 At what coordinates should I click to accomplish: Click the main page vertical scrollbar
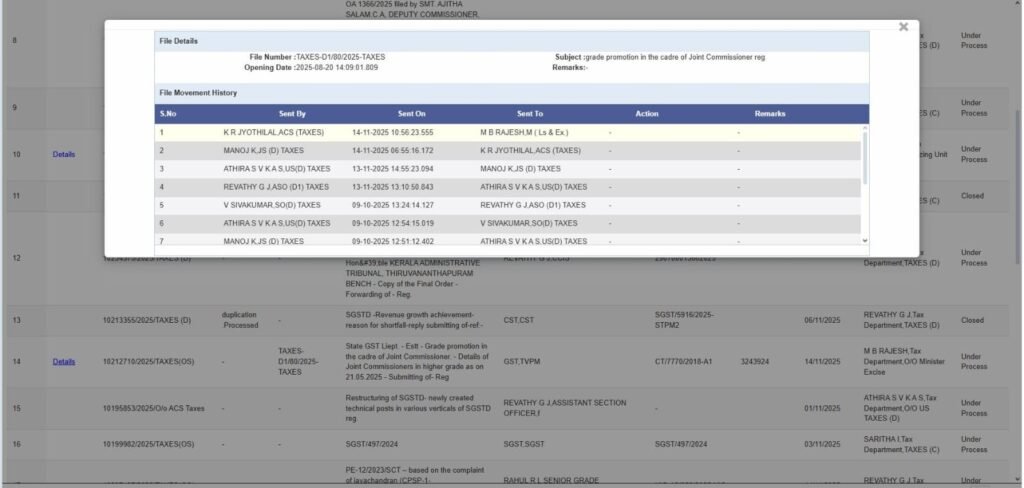click(x=1018, y=200)
